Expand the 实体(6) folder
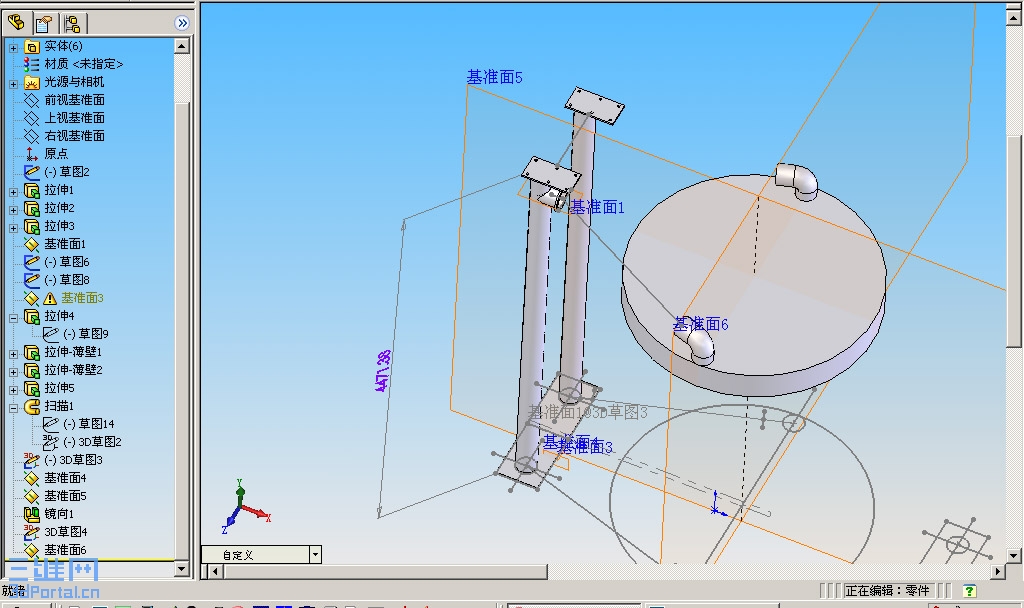Viewport: 1024px width, 608px height. coord(13,48)
